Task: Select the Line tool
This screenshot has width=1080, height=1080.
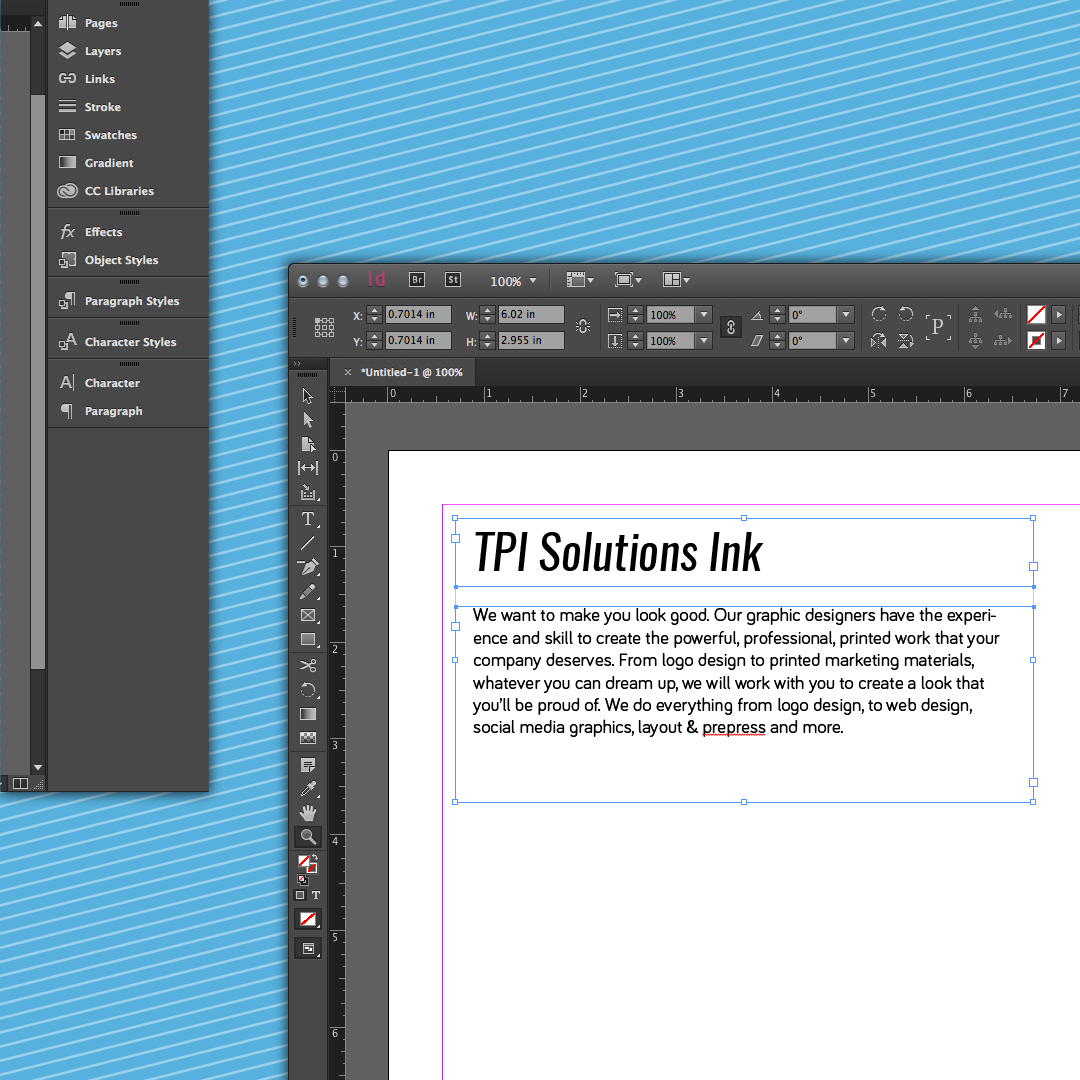Action: (307, 543)
